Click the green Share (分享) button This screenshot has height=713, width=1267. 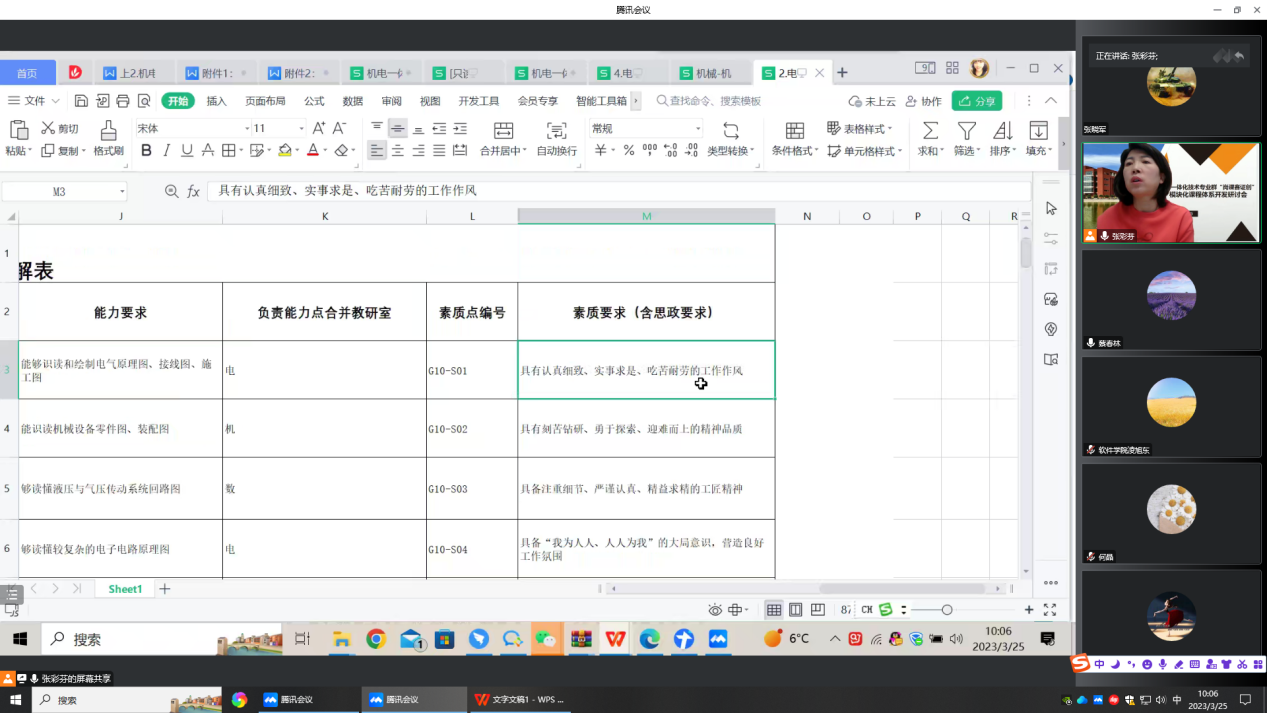coord(976,101)
